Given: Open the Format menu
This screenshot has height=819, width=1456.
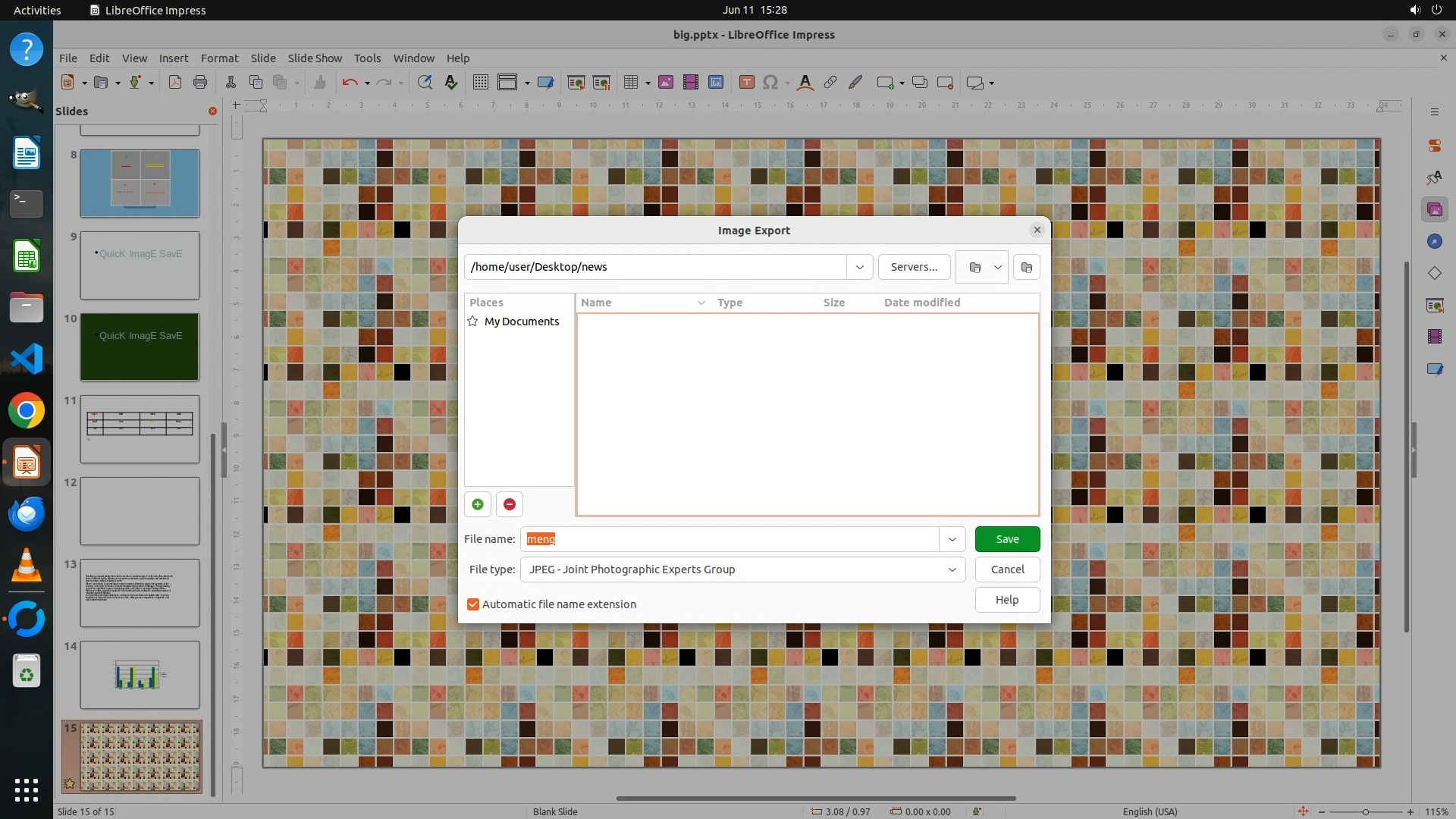Looking at the screenshot, I should (x=219, y=58).
